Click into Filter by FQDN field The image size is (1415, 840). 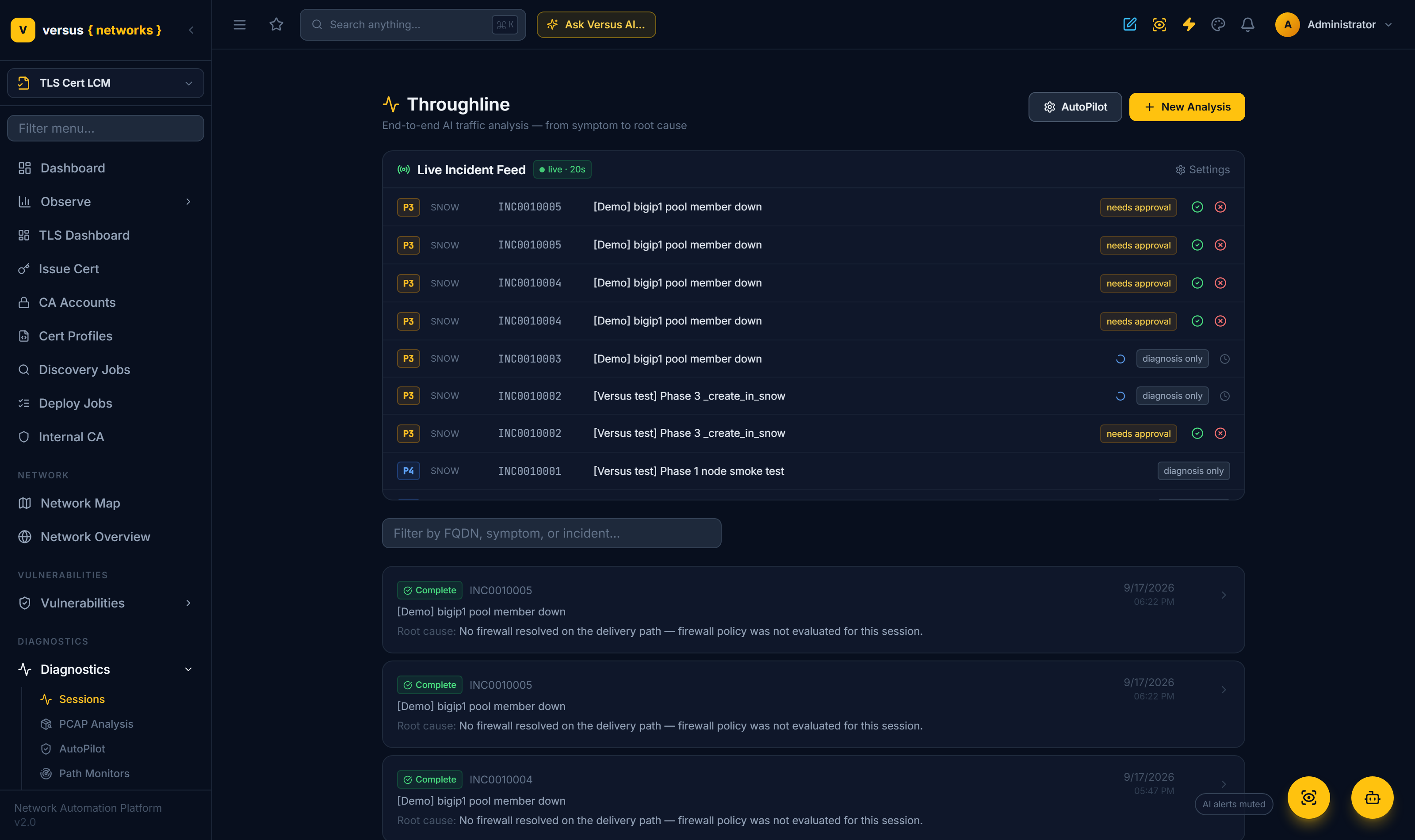tap(551, 533)
